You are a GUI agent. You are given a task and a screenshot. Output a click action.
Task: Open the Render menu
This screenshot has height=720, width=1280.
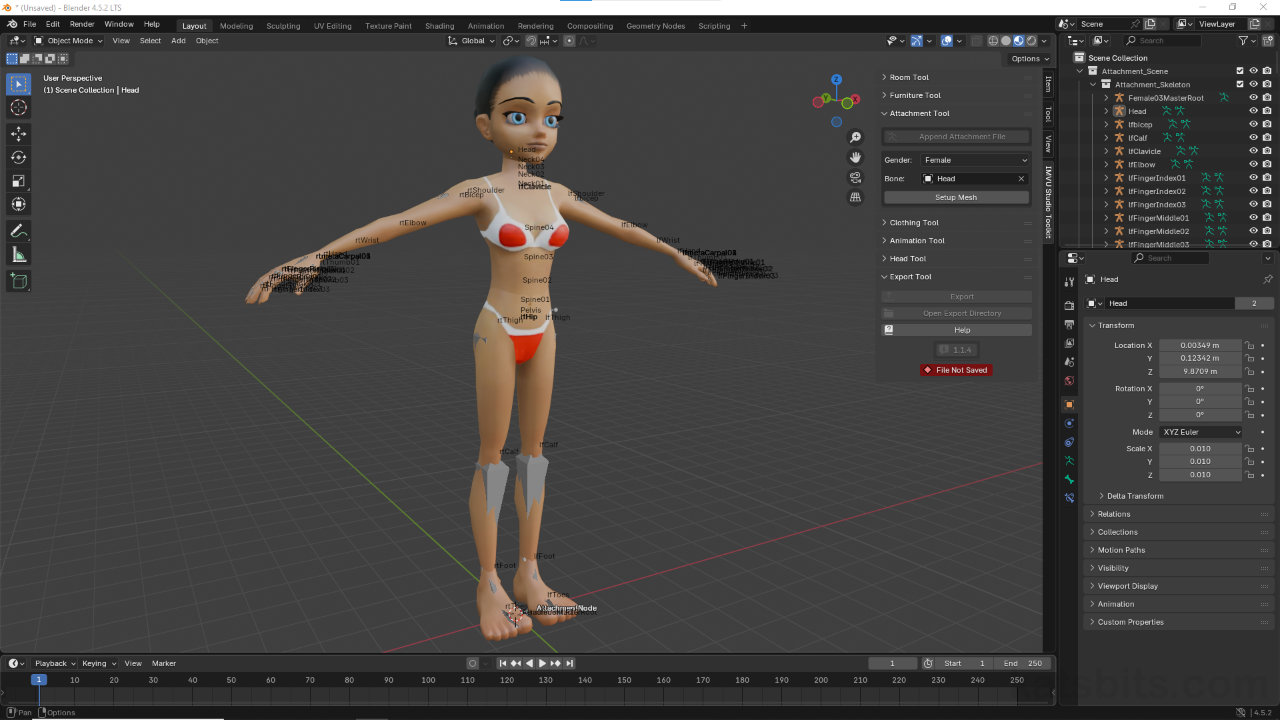82,24
